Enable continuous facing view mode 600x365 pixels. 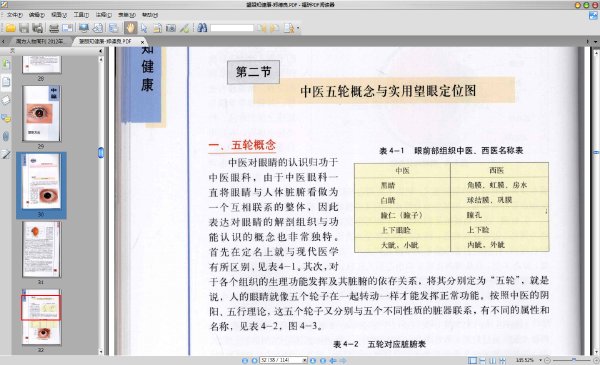pyautogui.click(x=502, y=360)
